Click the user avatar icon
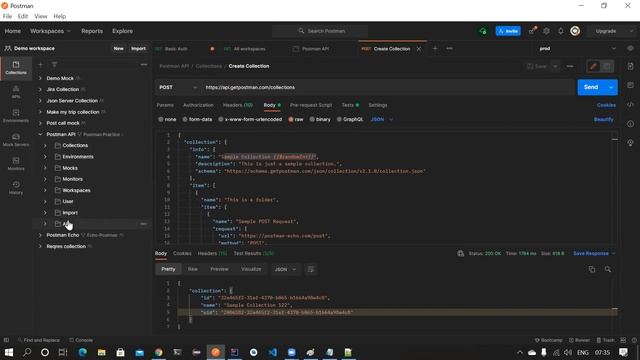The image size is (640, 360). [x=575, y=31]
